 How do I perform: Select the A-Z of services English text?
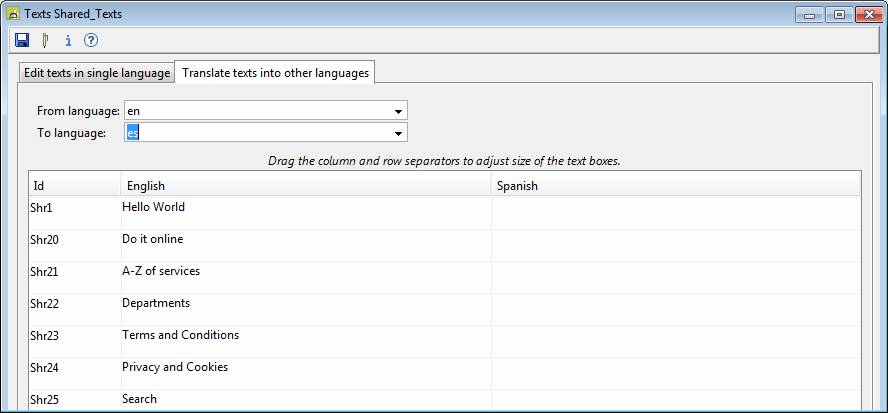coord(161,271)
